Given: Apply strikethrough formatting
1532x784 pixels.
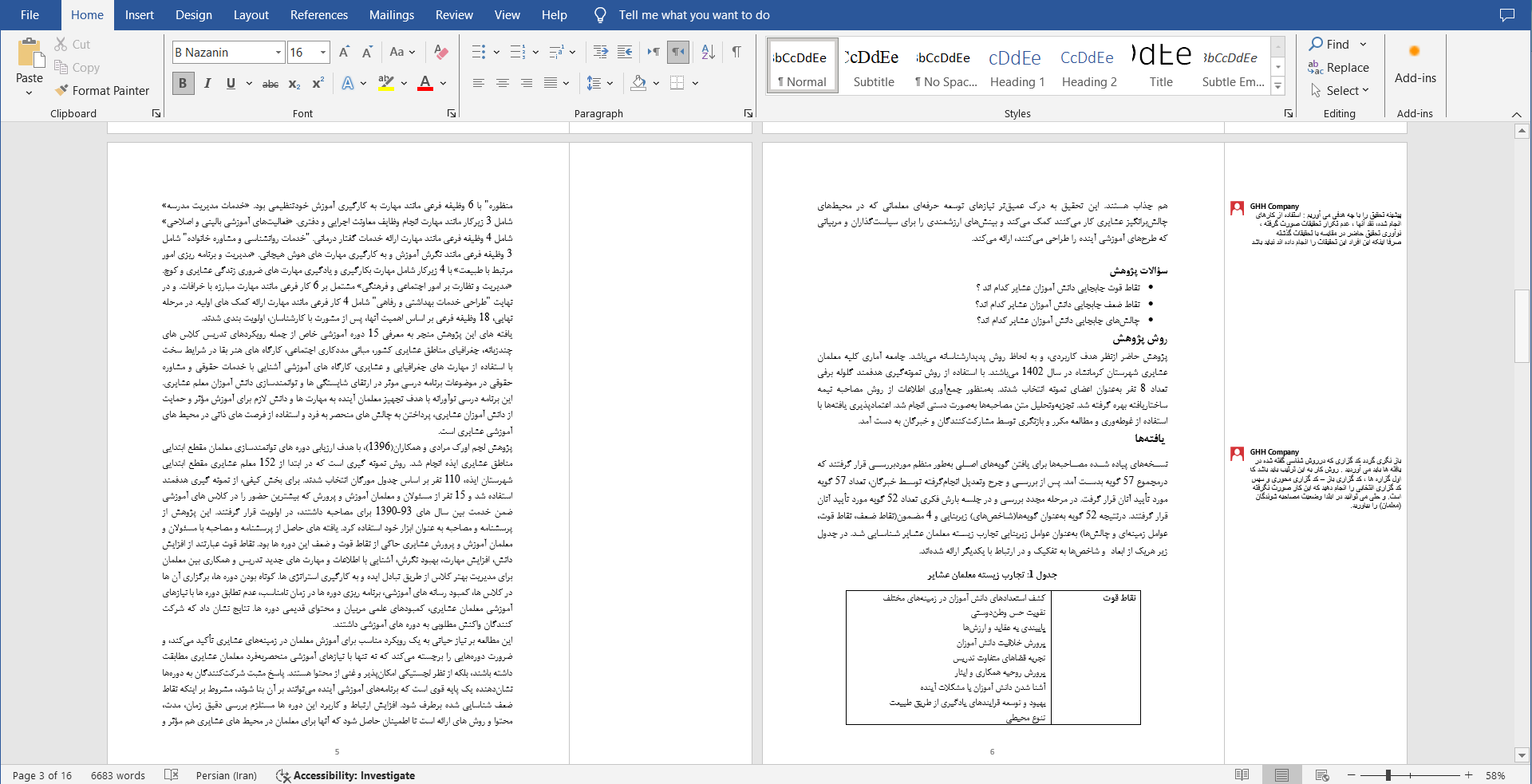Looking at the screenshot, I should [270, 83].
